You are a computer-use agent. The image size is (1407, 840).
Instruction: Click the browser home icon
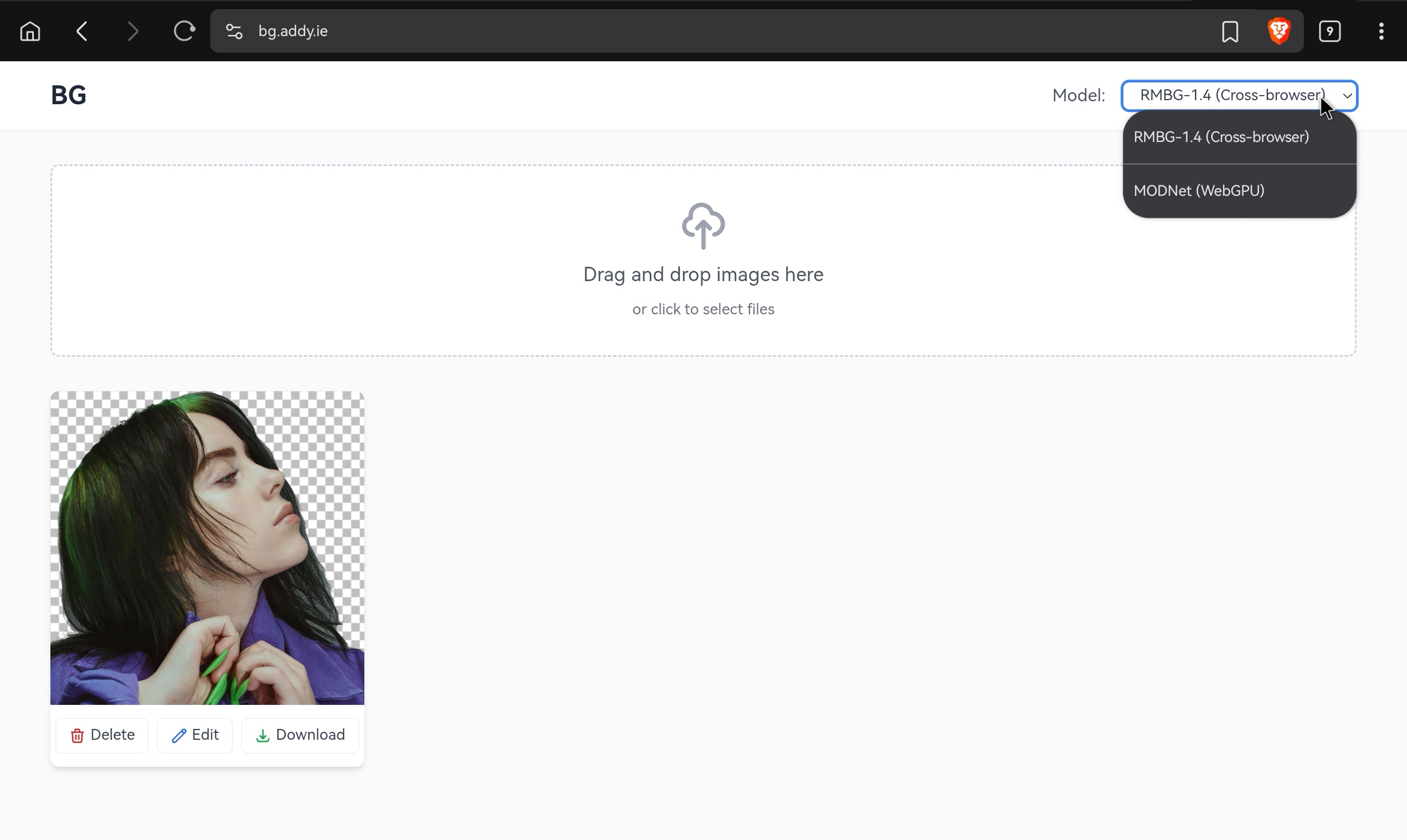30,31
